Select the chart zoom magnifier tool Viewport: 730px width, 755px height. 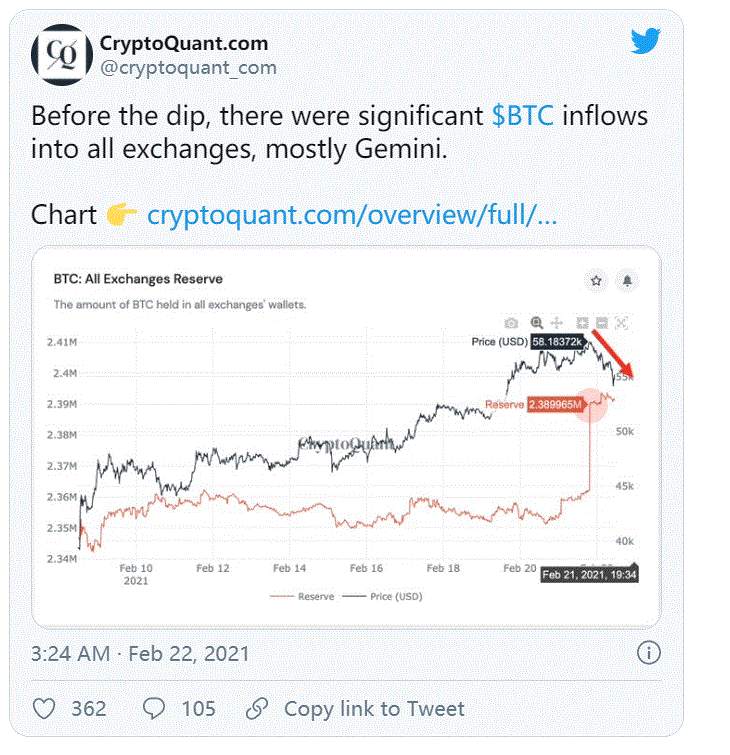point(536,323)
